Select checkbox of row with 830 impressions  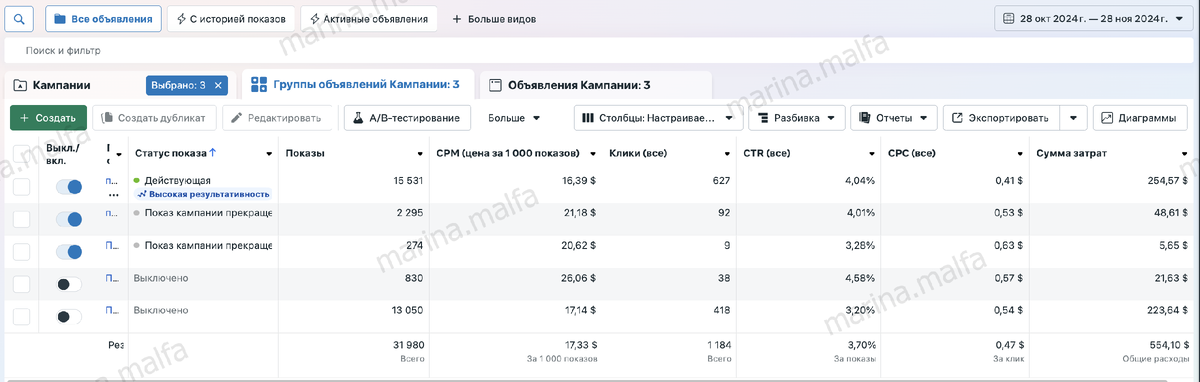(22, 284)
